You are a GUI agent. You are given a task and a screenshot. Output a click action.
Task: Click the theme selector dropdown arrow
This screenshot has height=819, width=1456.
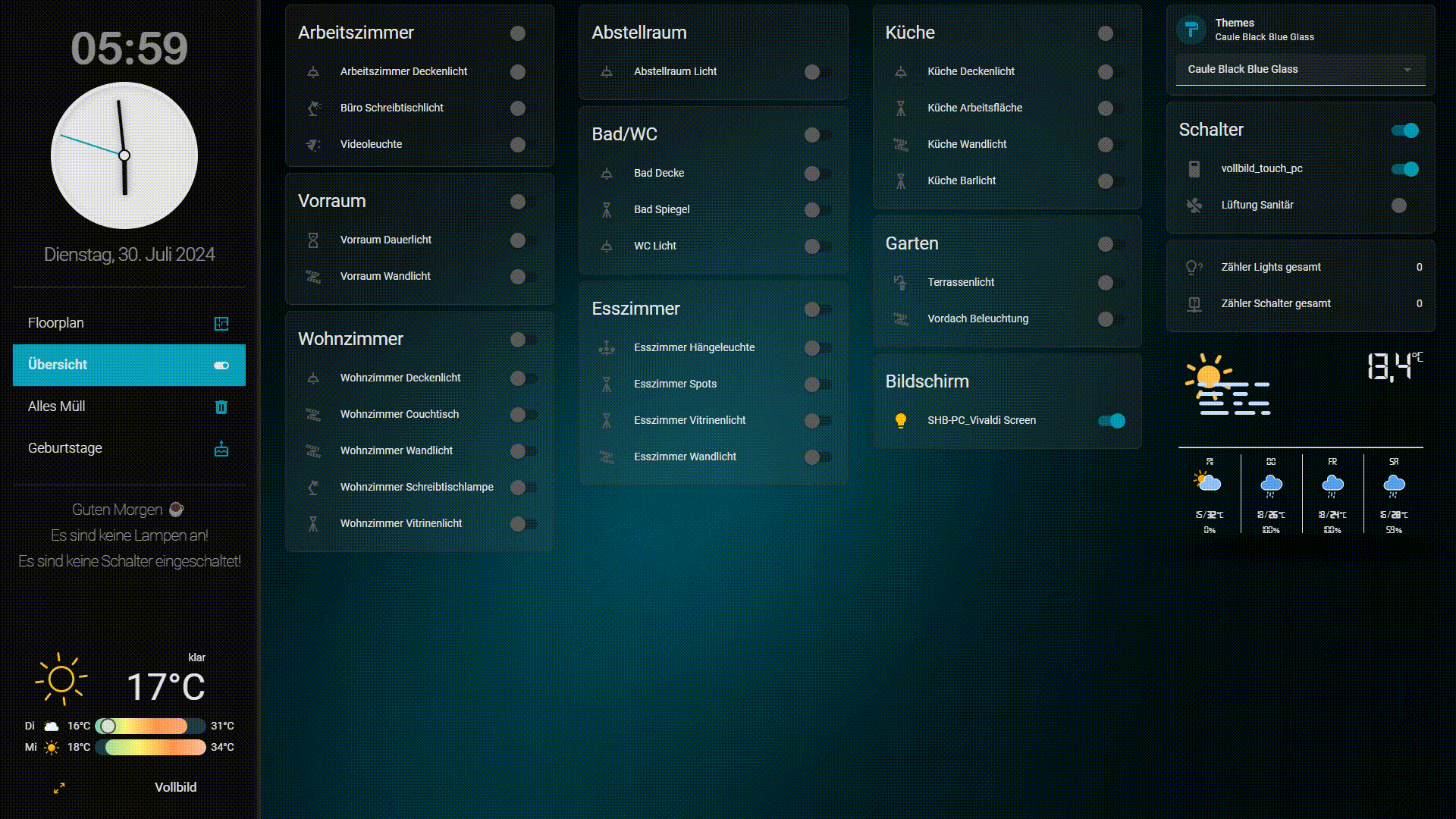(1407, 70)
